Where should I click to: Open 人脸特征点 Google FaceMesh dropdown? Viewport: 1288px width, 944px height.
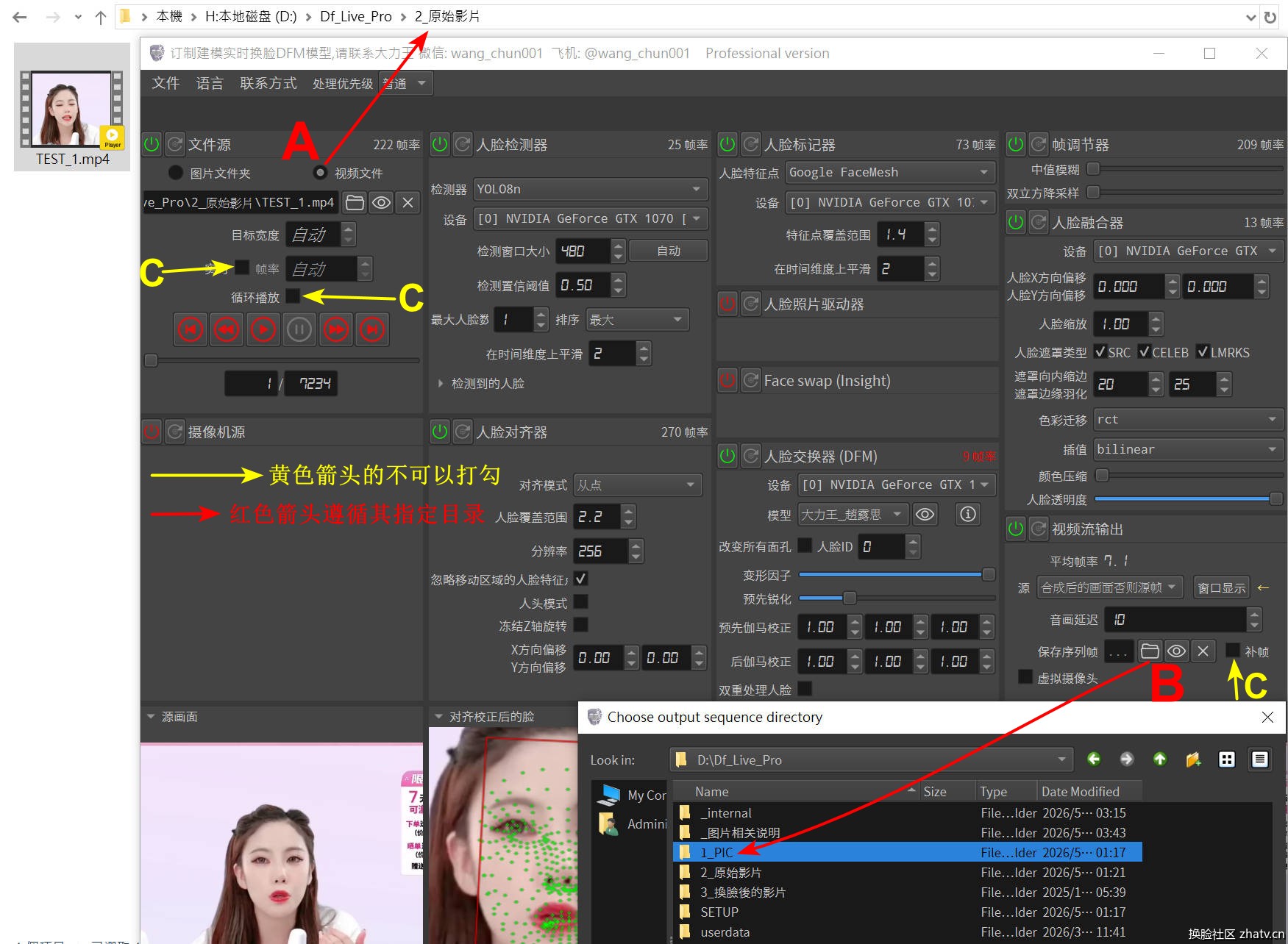(x=890, y=172)
